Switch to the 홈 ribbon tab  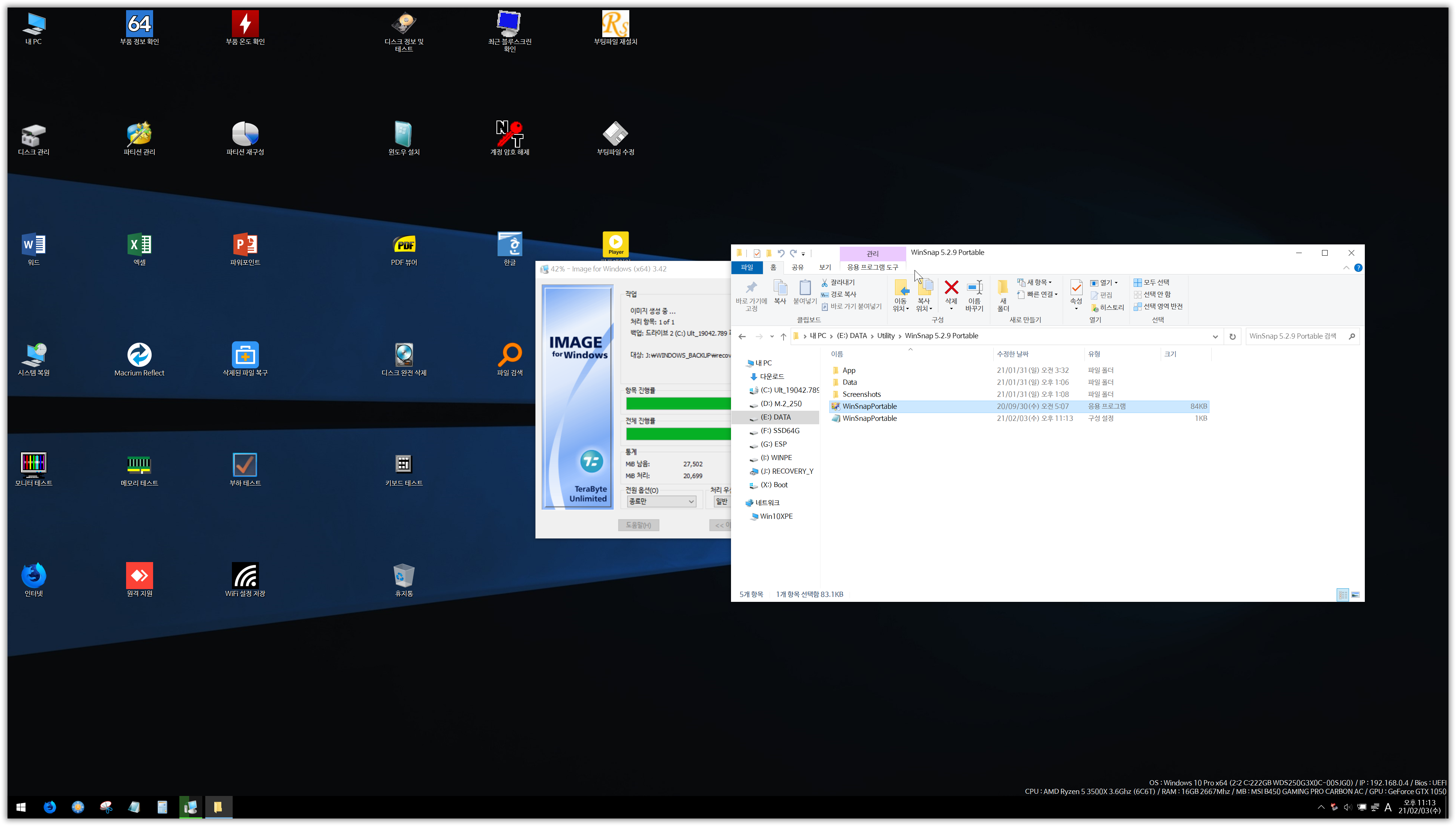773,267
